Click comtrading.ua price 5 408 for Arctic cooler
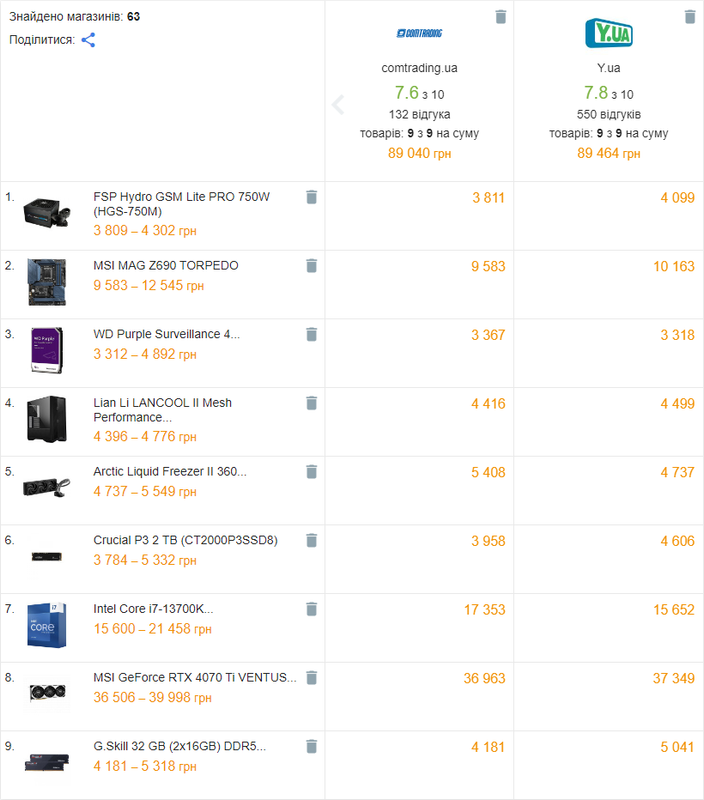This screenshot has height=800, width=704. (x=488, y=472)
